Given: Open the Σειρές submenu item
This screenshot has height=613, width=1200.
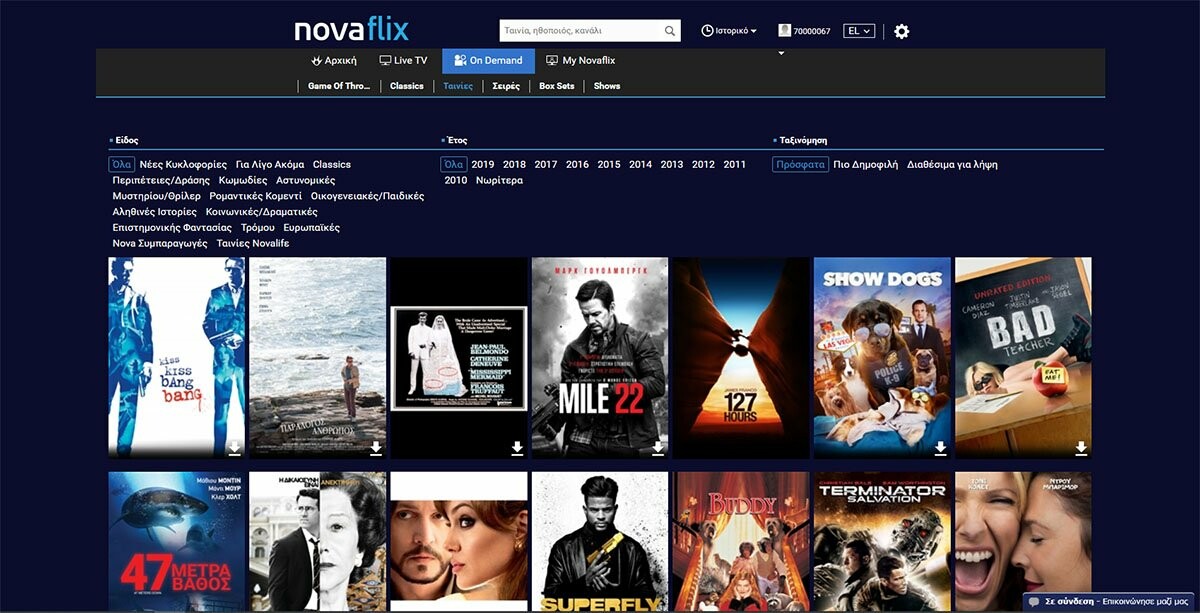Looking at the screenshot, I should tap(506, 86).
